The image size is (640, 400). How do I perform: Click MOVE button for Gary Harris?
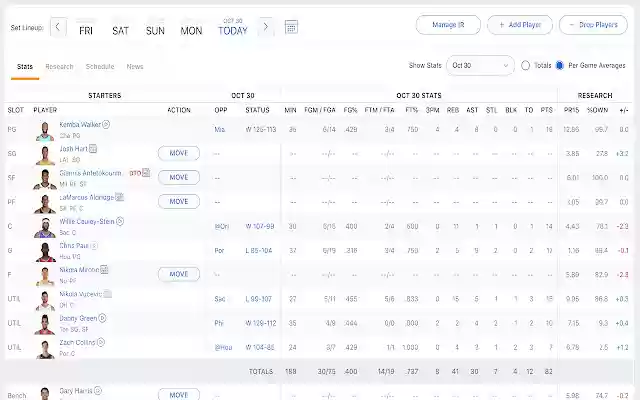click(x=179, y=394)
